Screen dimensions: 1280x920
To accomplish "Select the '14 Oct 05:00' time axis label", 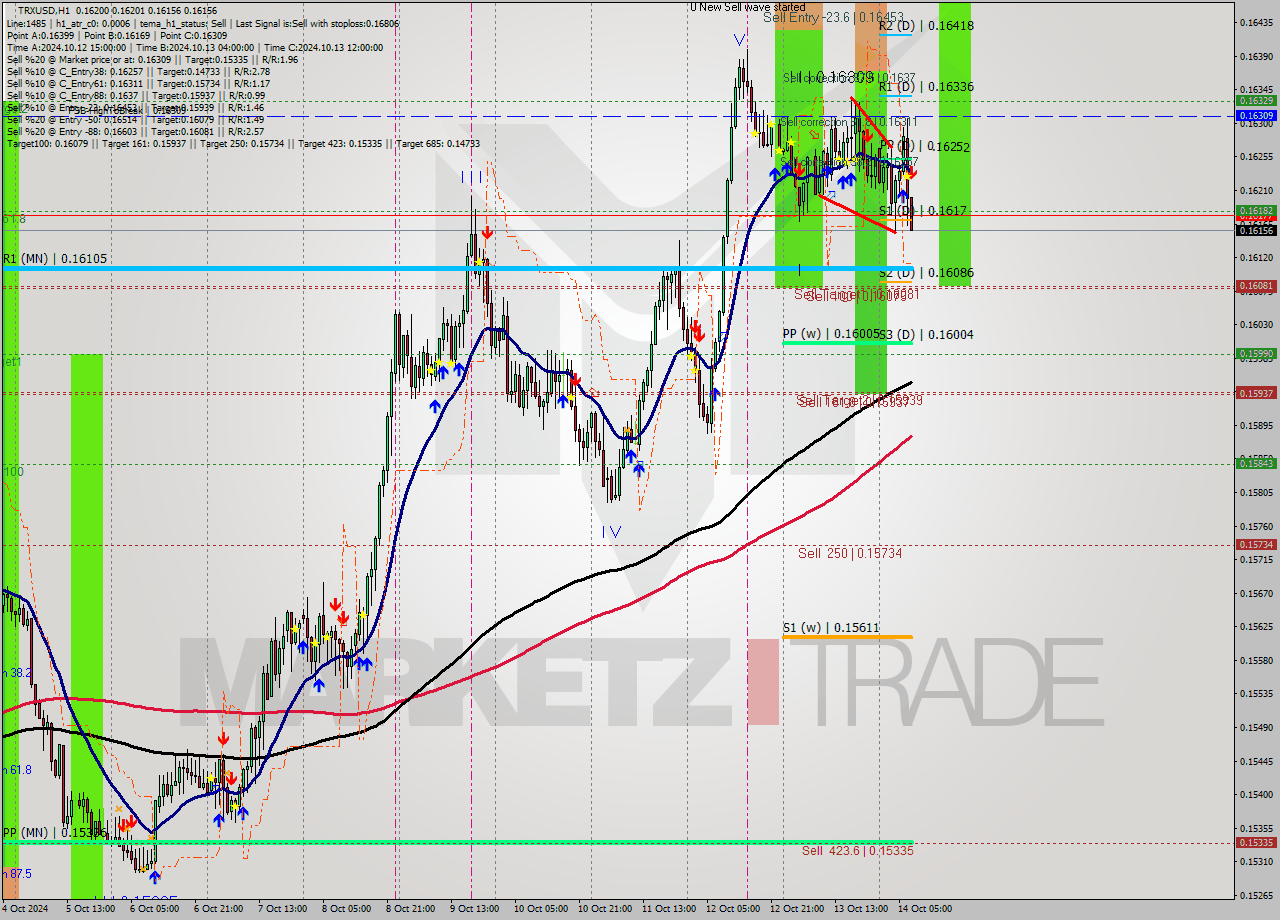I will (x=925, y=909).
